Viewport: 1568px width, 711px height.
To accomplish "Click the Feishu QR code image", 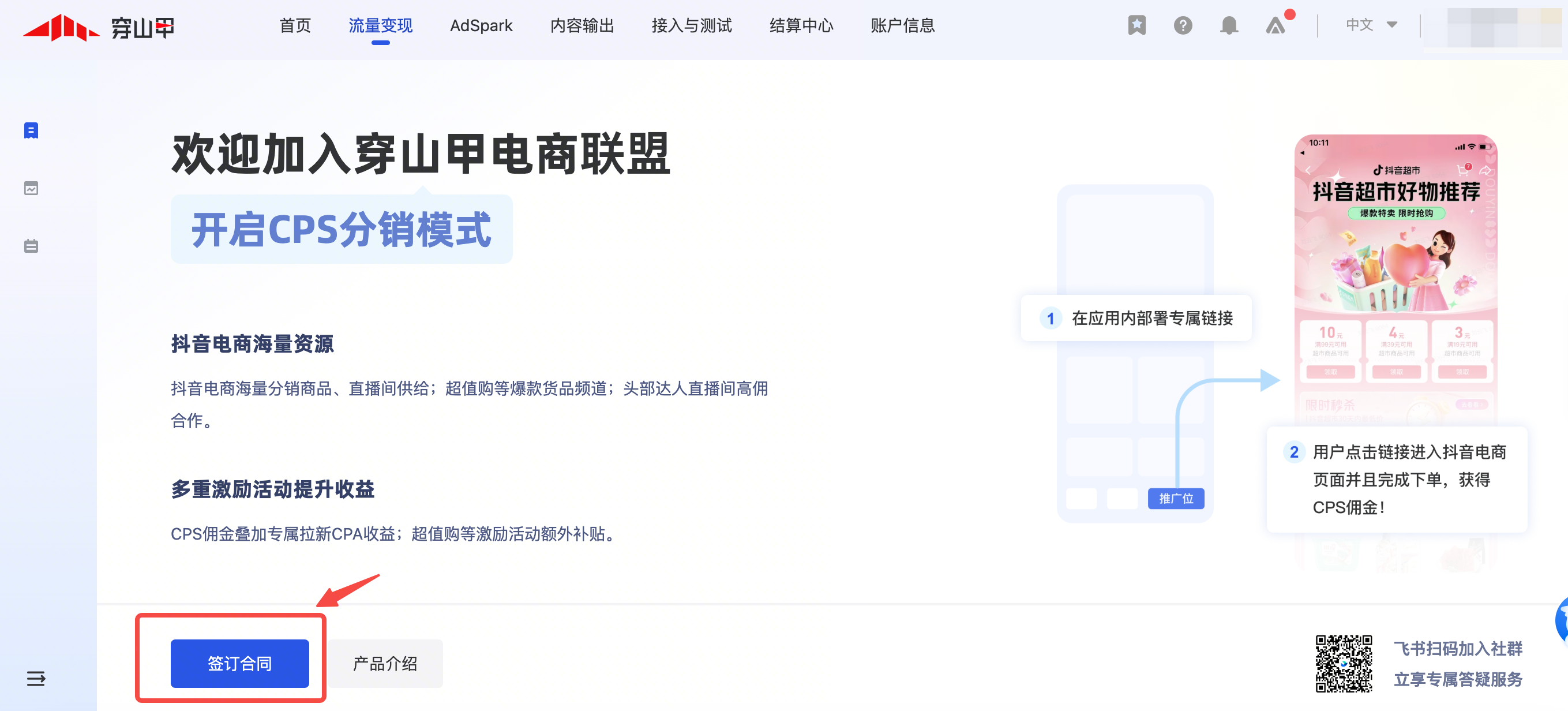I will click(1344, 664).
